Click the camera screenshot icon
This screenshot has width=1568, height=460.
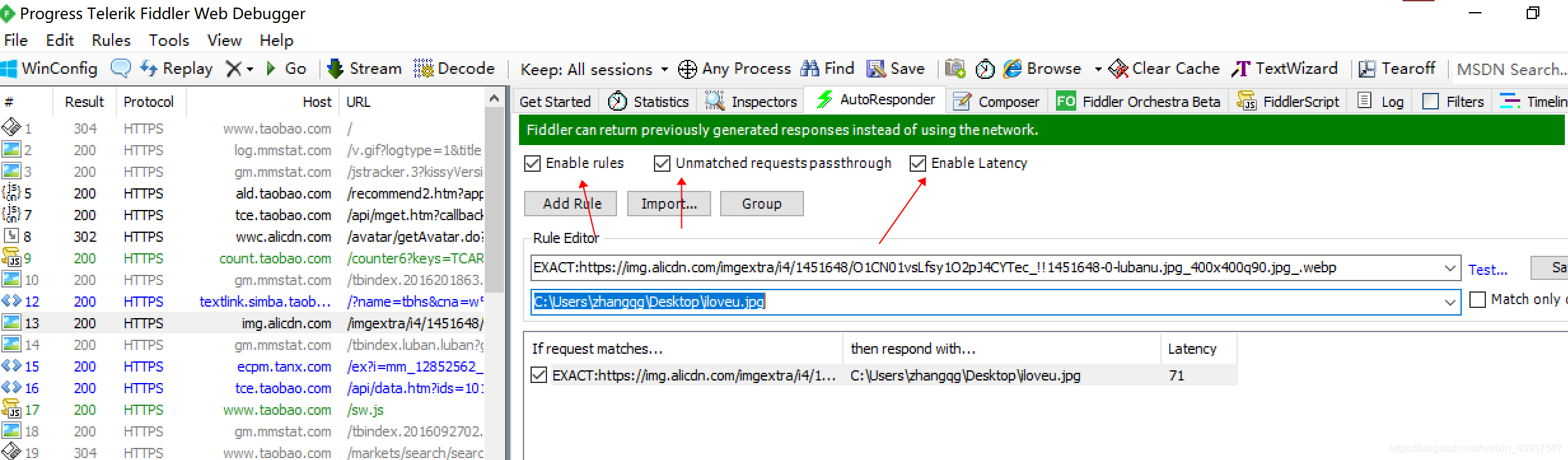[955, 68]
